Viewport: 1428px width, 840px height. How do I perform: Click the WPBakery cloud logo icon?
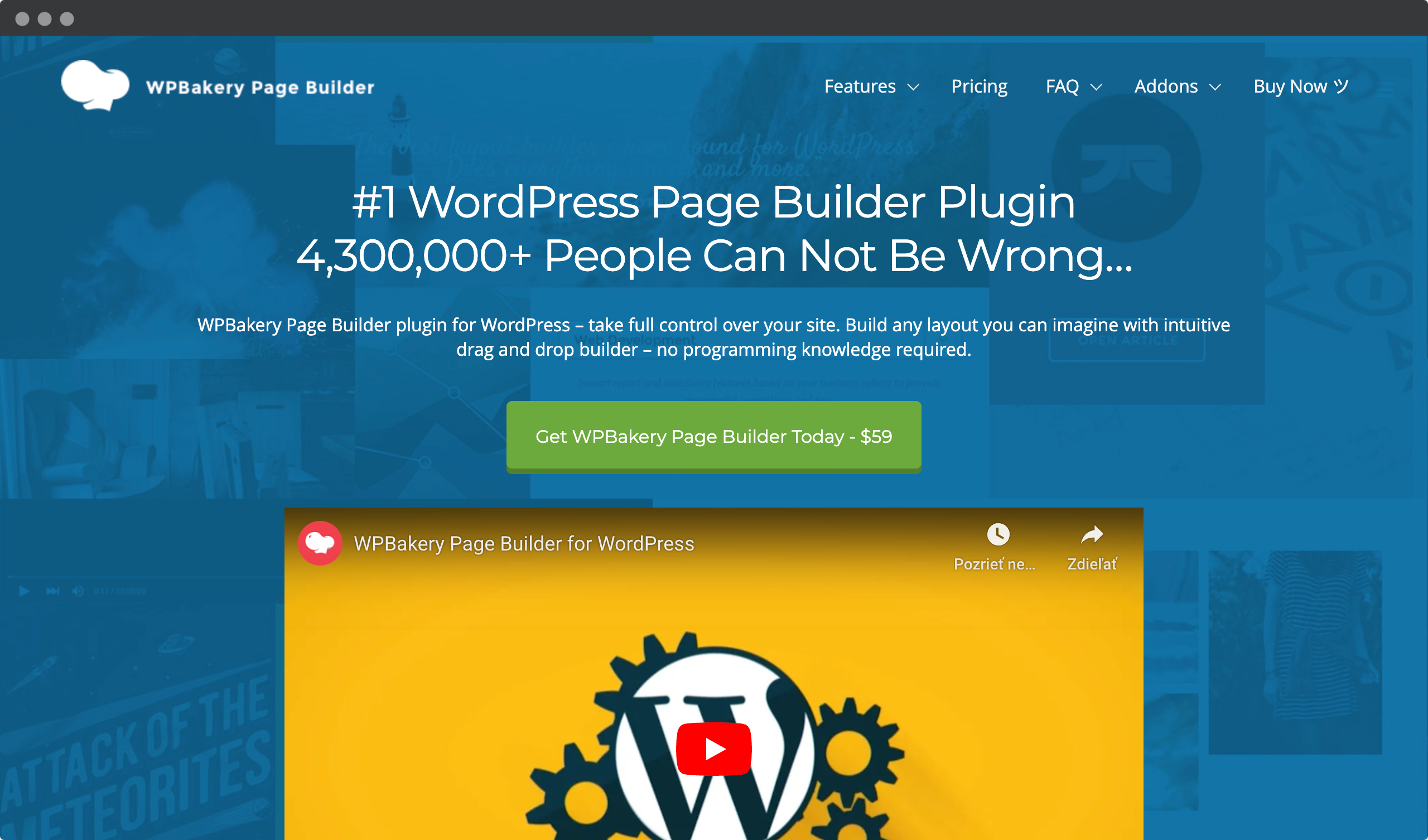(94, 87)
